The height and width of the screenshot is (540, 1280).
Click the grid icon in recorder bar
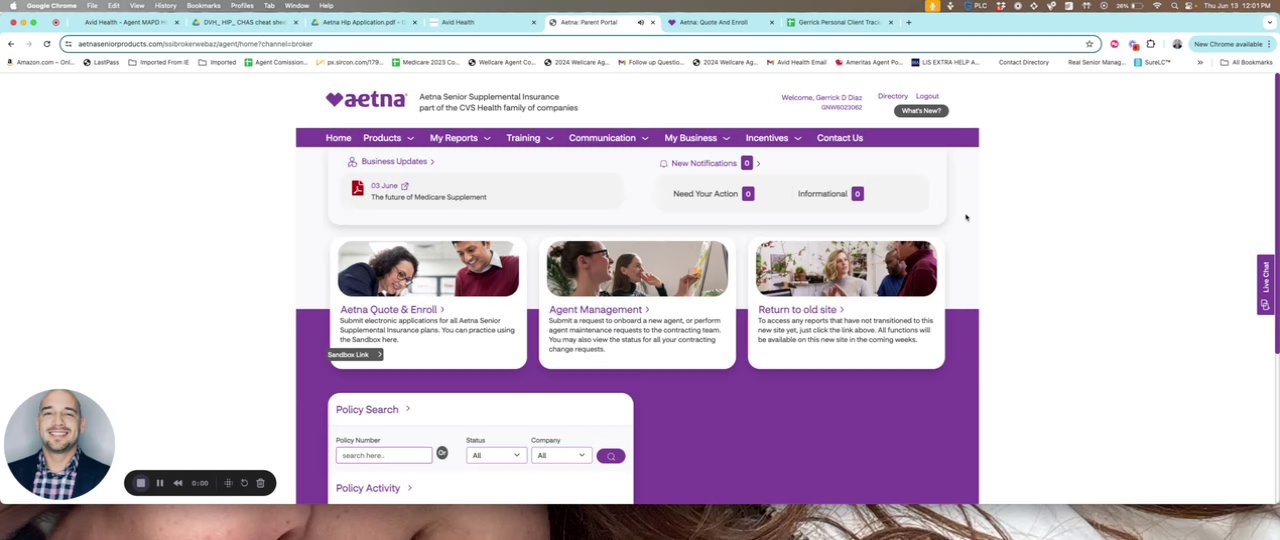(228, 483)
